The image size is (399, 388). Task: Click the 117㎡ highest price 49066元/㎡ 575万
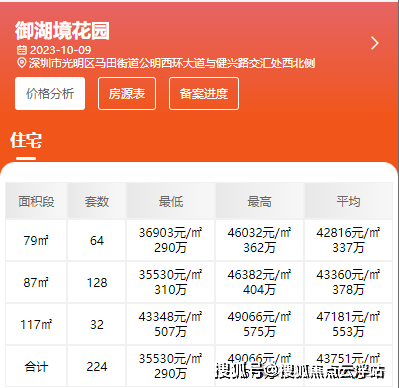[259, 324]
